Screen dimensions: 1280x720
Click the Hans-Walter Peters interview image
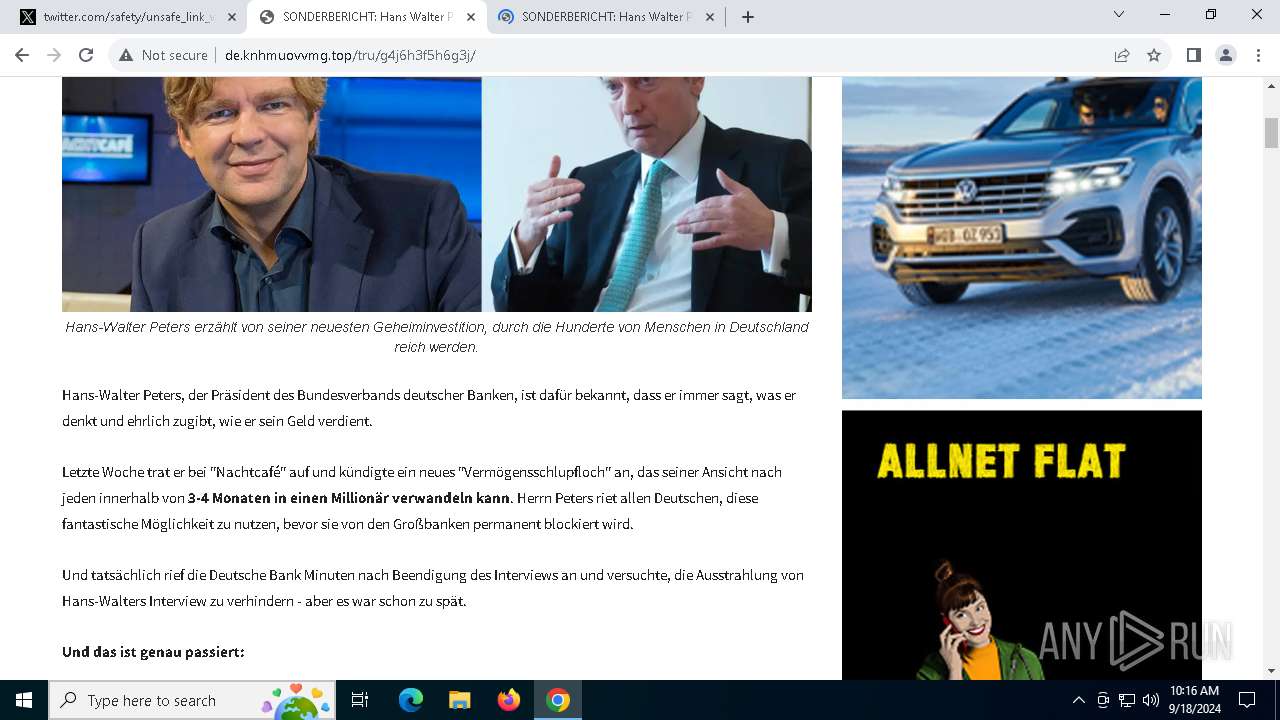point(437,194)
